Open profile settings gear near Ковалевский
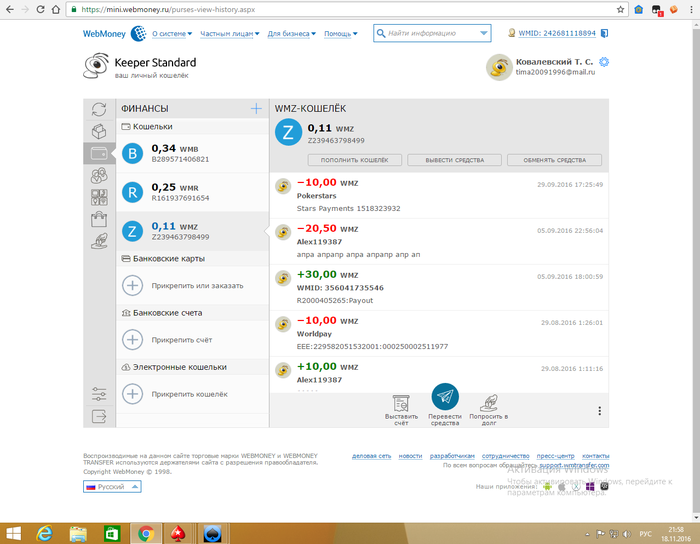Image resolution: width=700 pixels, height=544 pixels. click(604, 62)
